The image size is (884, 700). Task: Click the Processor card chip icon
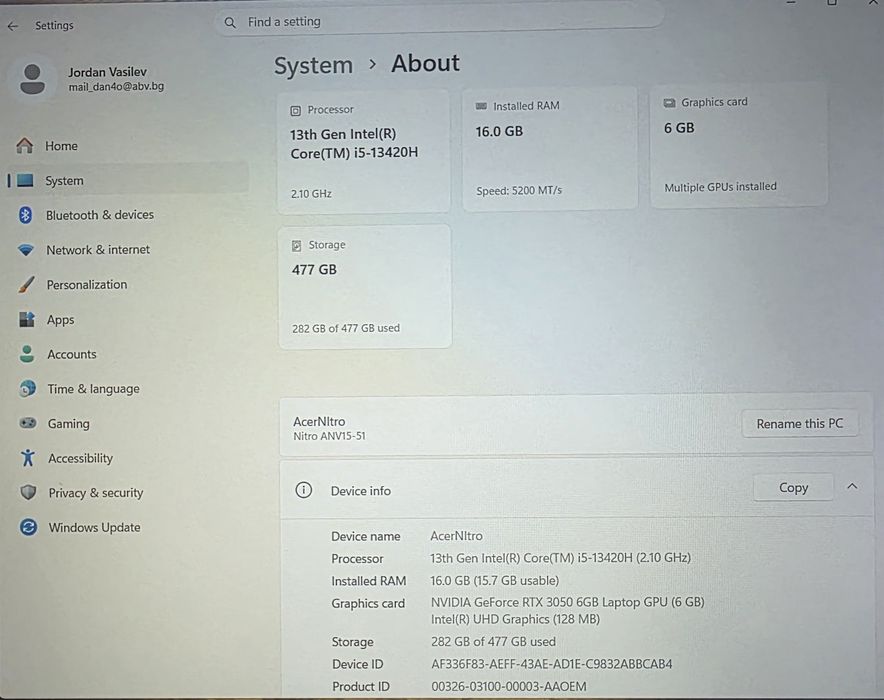[295, 110]
